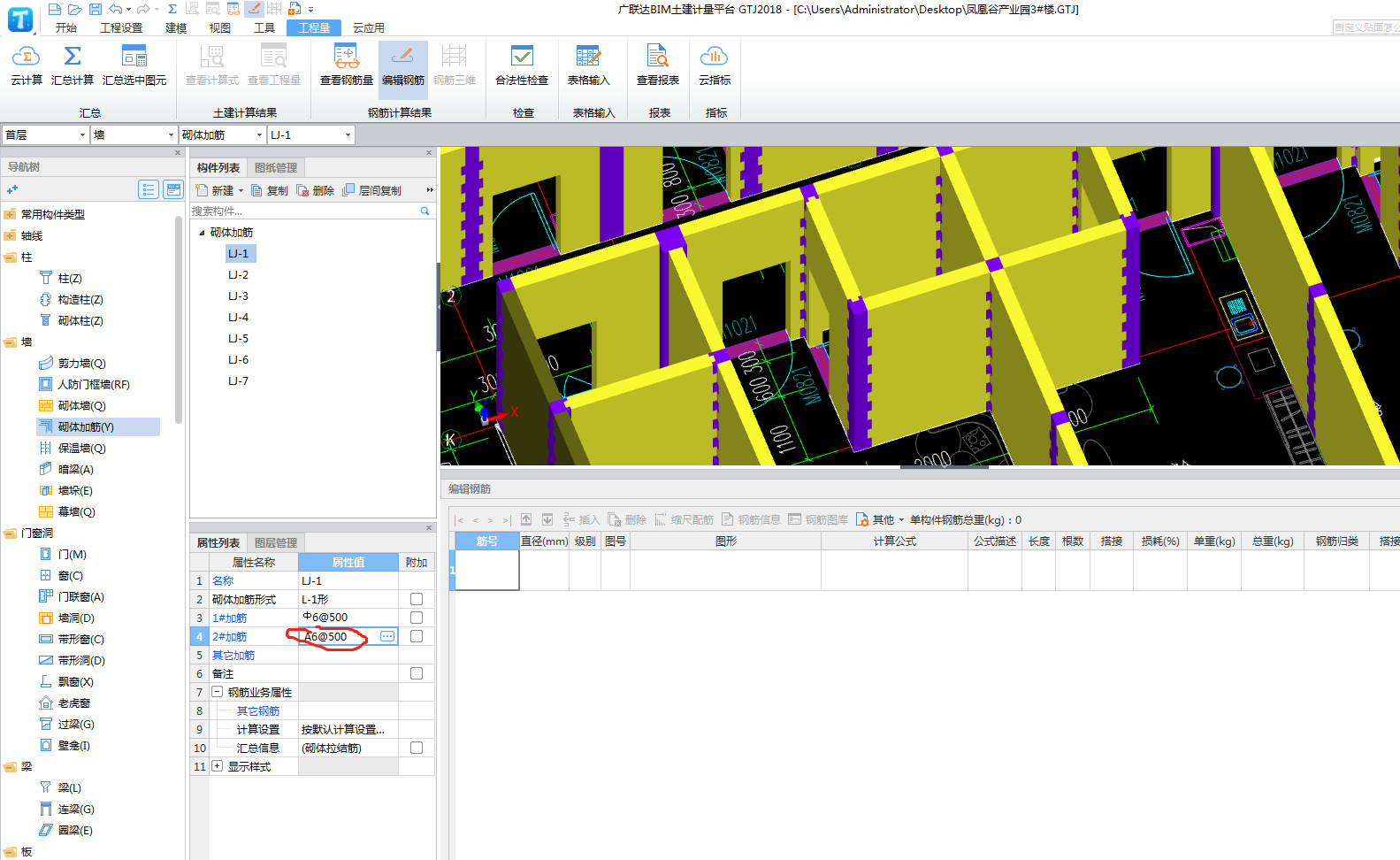
Task: Open the 开始 ribbon tab
Action: pyautogui.click(x=66, y=28)
